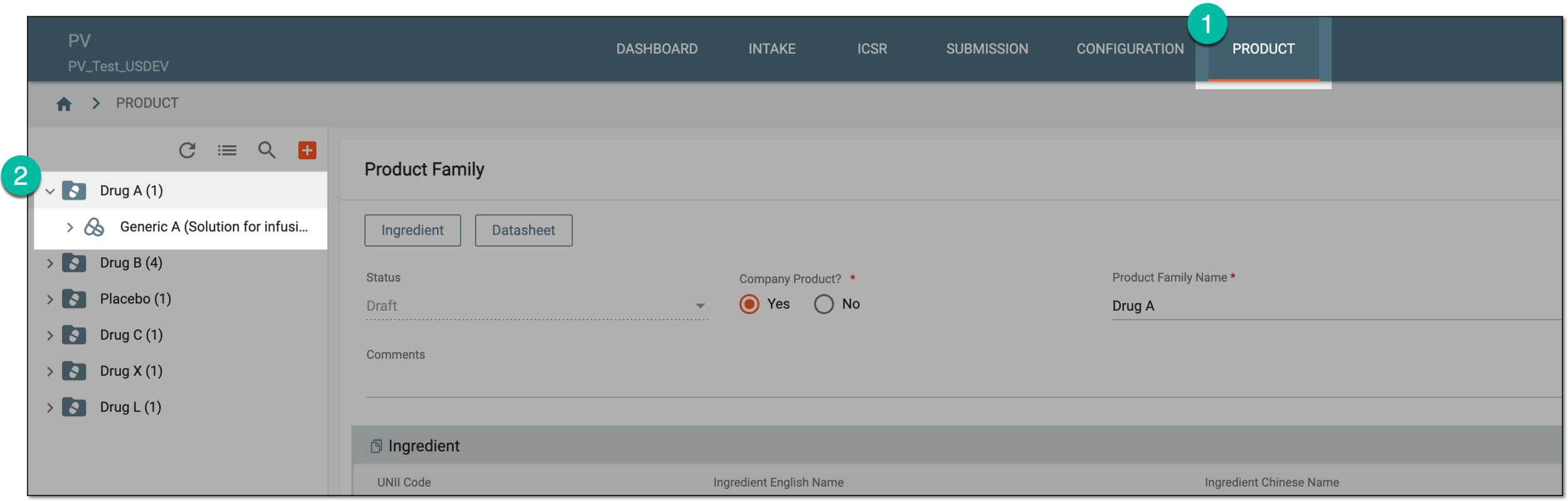Viewport: 1568px width, 501px height.
Task: Collapse the Drug A family
Action: 50,191
